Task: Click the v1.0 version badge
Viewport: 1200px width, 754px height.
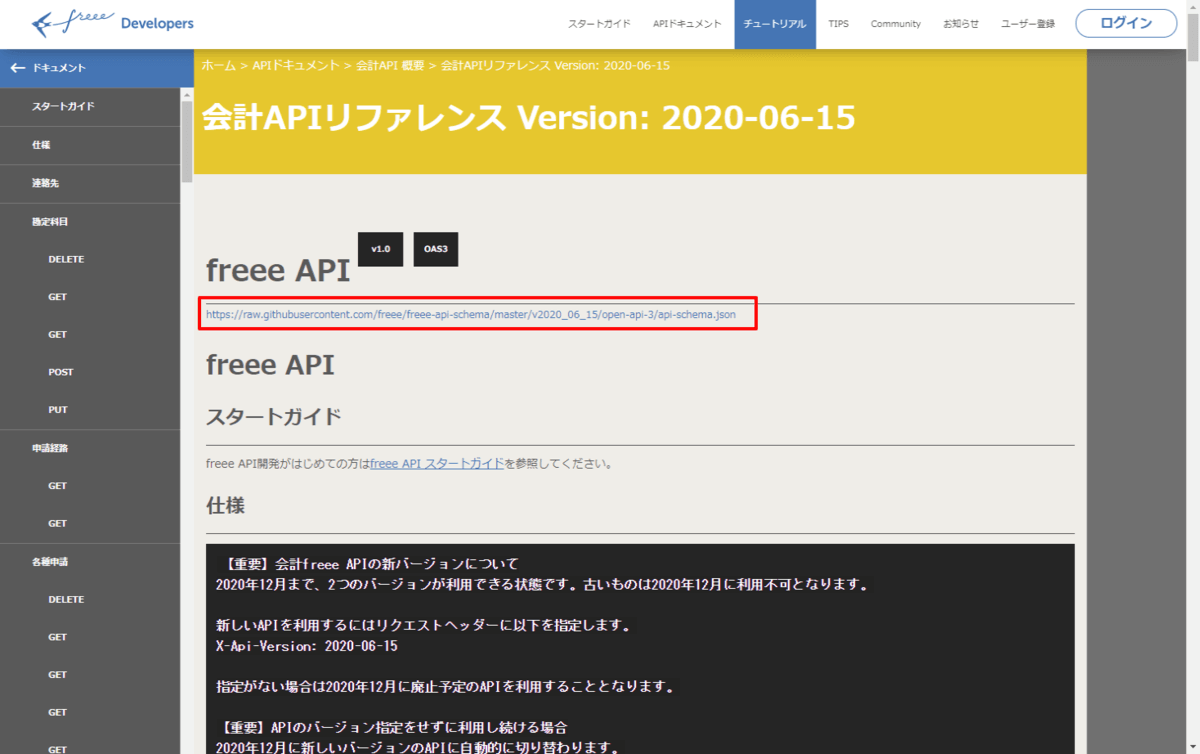Action: (380, 248)
